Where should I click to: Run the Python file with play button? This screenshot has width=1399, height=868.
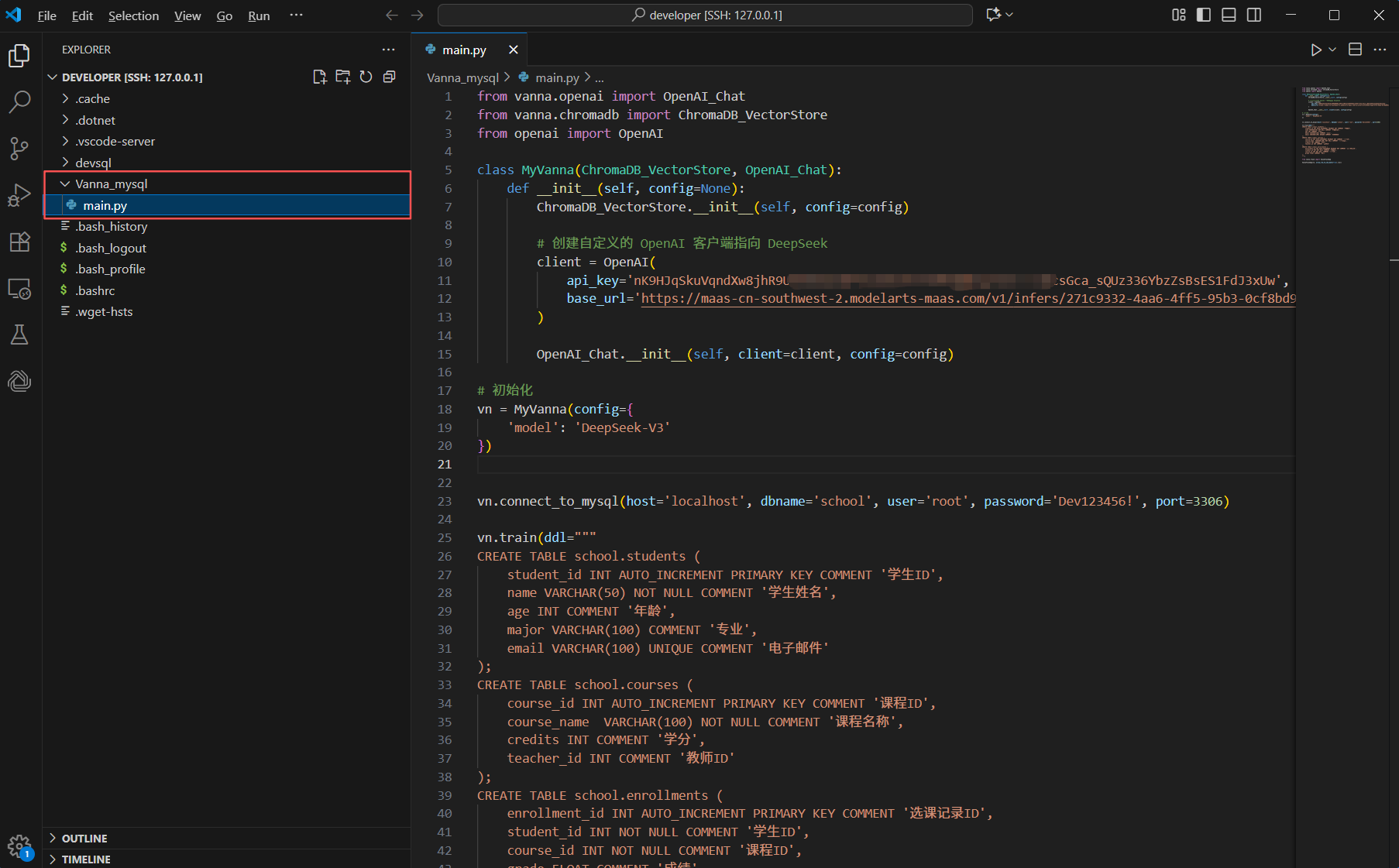(x=1315, y=50)
